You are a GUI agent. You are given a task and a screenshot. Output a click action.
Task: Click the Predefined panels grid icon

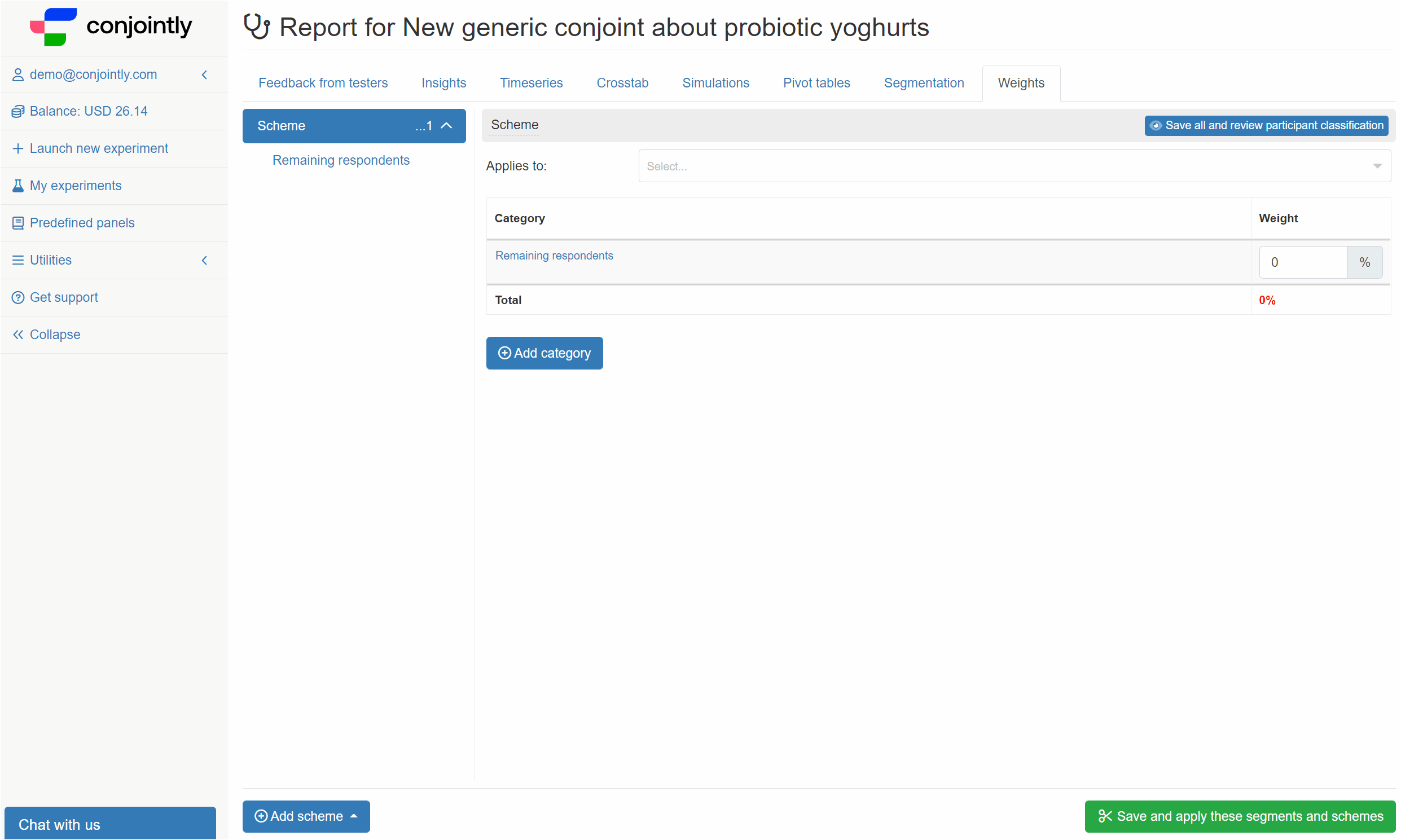tap(18, 222)
